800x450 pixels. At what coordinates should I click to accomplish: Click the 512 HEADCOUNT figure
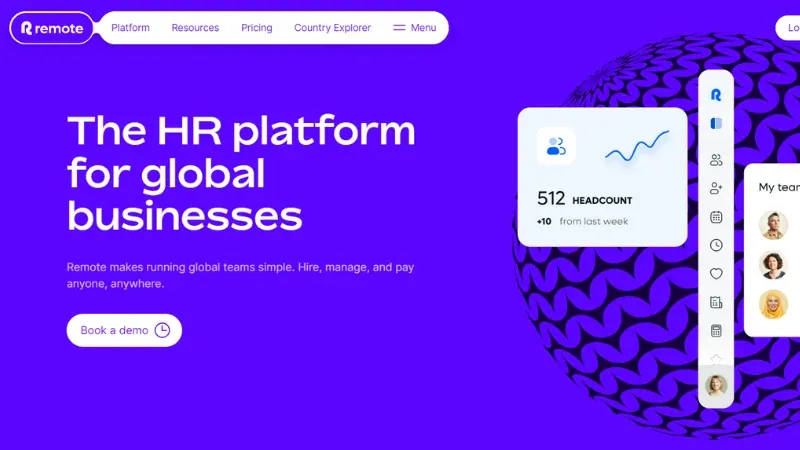(584, 198)
